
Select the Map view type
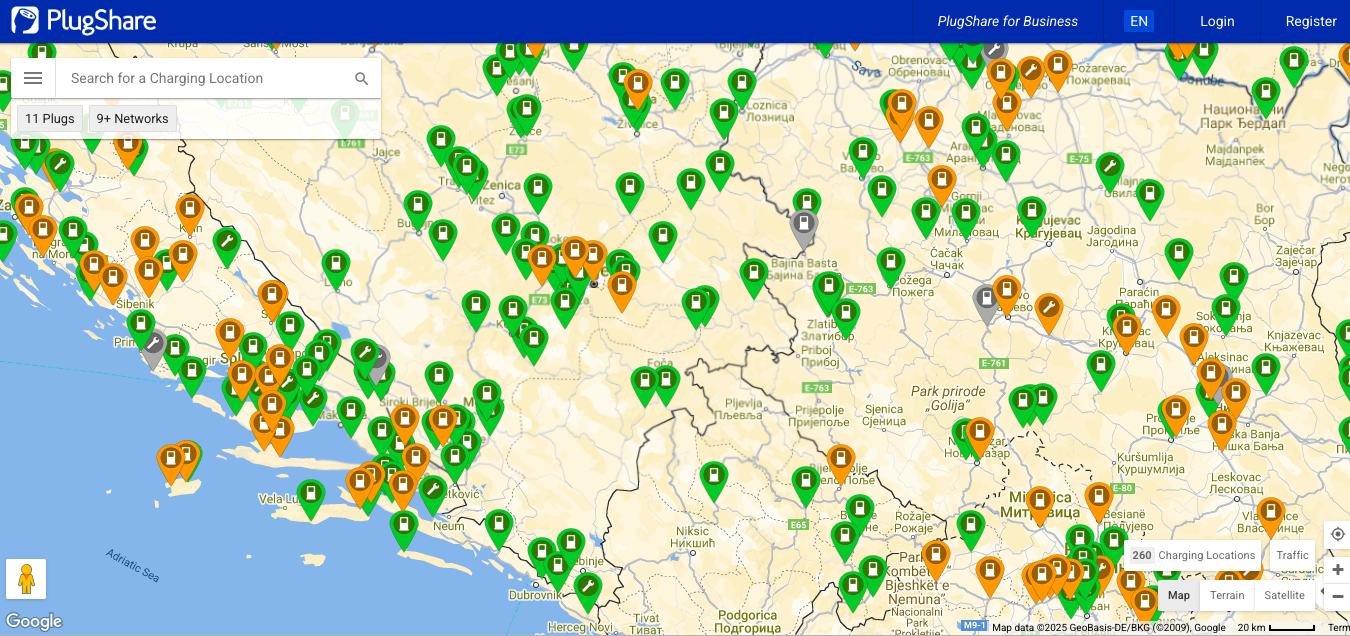click(1179, 595)
